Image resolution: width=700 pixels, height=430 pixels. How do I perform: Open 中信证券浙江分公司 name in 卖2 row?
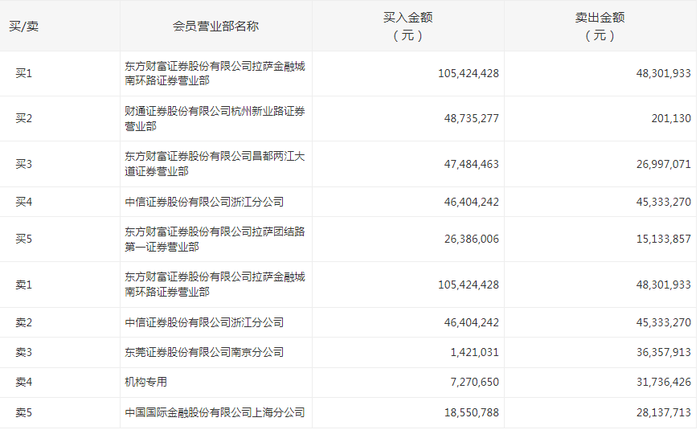point(204,322)
